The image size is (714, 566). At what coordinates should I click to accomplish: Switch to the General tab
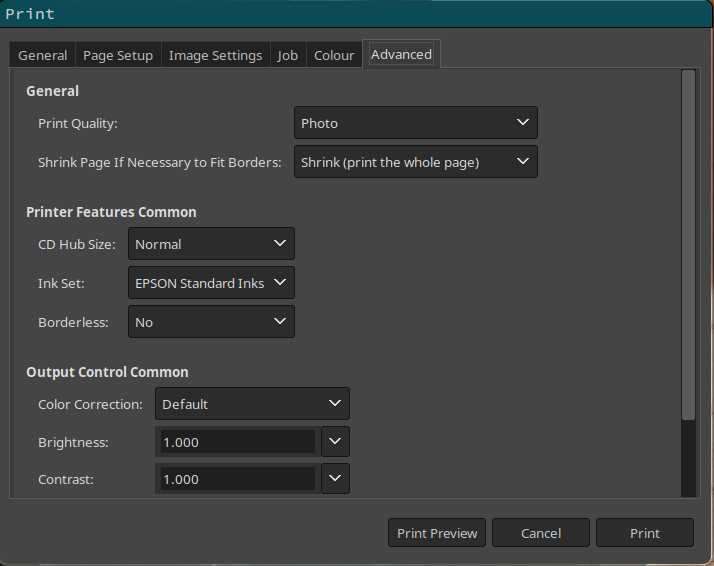(43, 55)
